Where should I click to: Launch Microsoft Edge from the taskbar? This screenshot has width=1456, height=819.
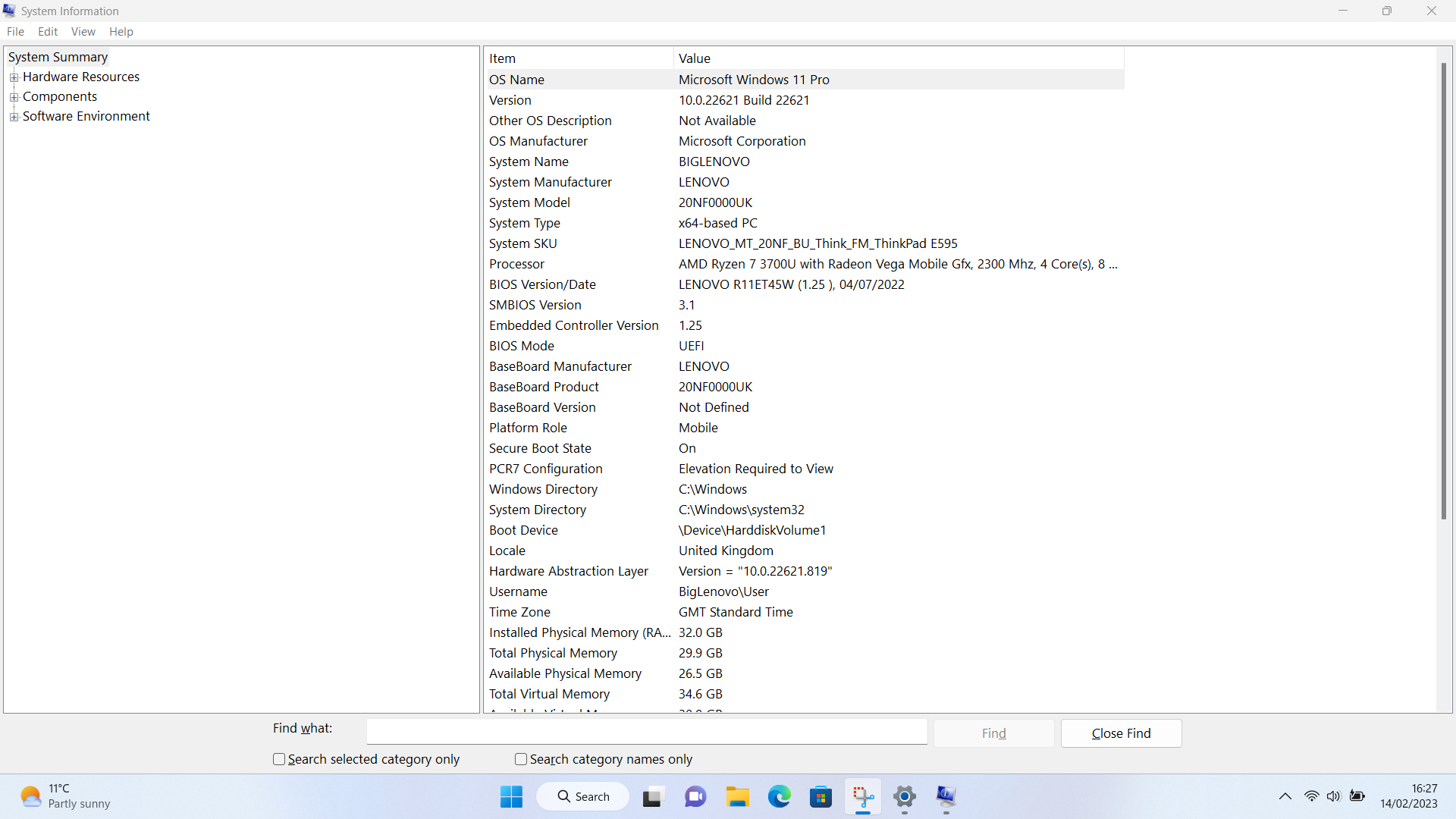point(780,796)
